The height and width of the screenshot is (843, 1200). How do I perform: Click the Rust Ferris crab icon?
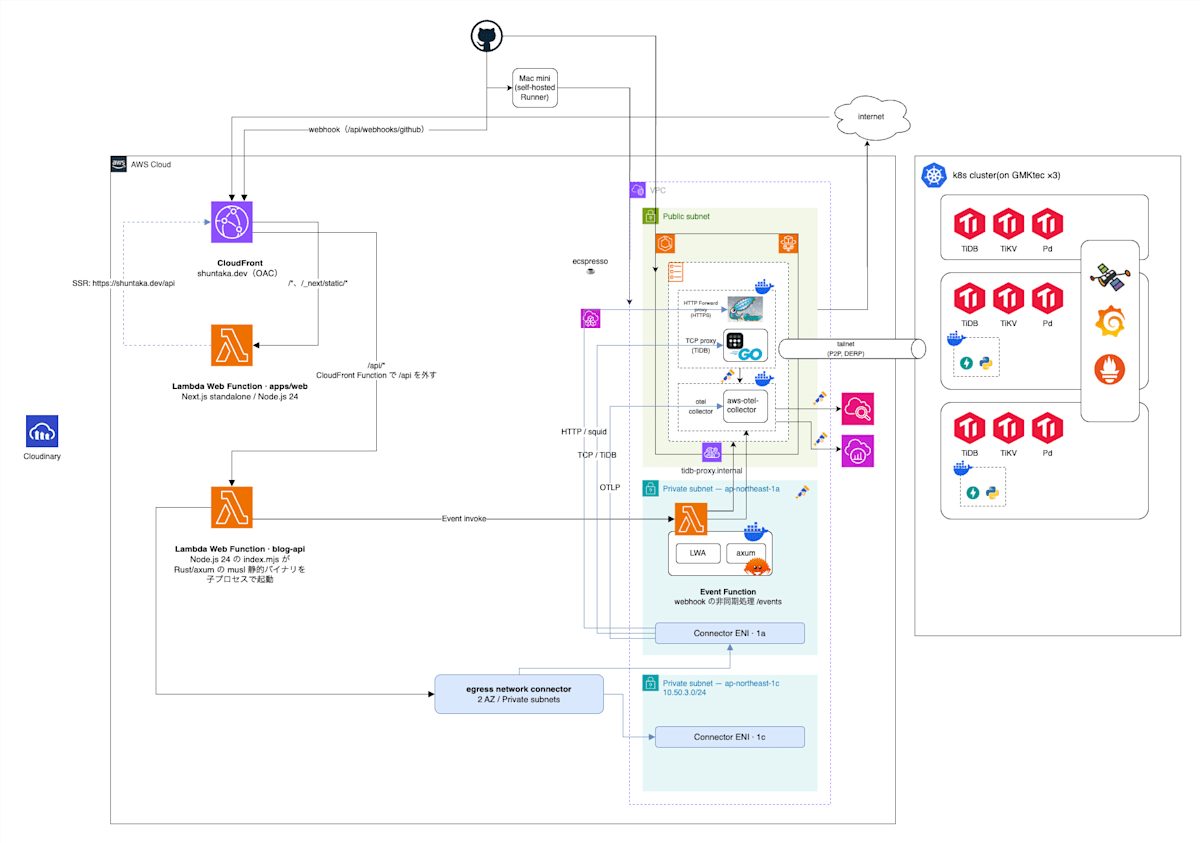(759, 567)
